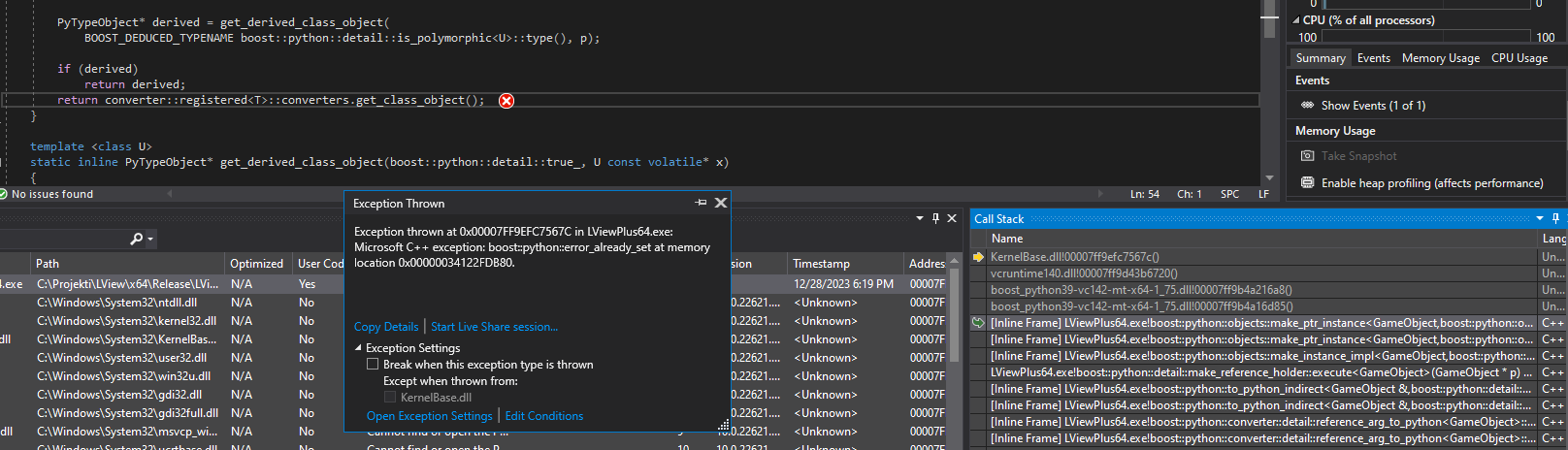Click the resize grip of the Exception popup

tap(724, 426)
